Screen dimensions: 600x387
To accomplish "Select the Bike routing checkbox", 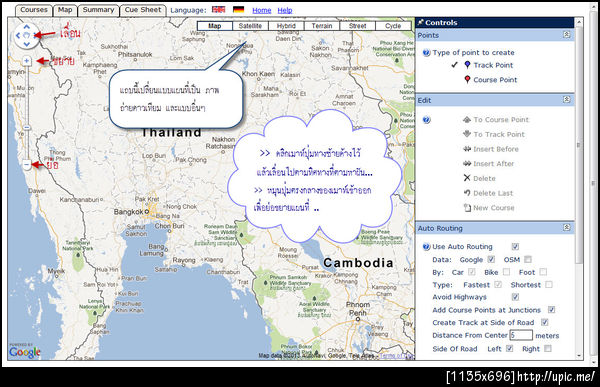I will [506, 272].
